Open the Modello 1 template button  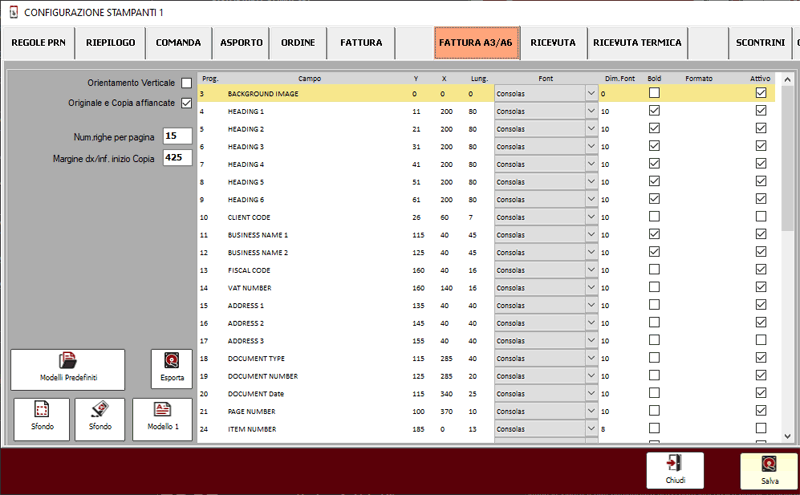coord(163,419)
